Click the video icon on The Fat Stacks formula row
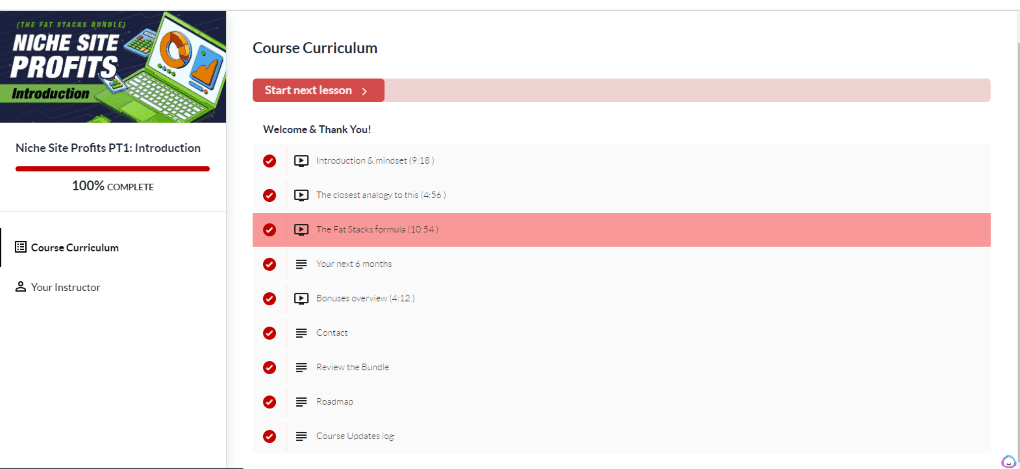 pos(301,230)
